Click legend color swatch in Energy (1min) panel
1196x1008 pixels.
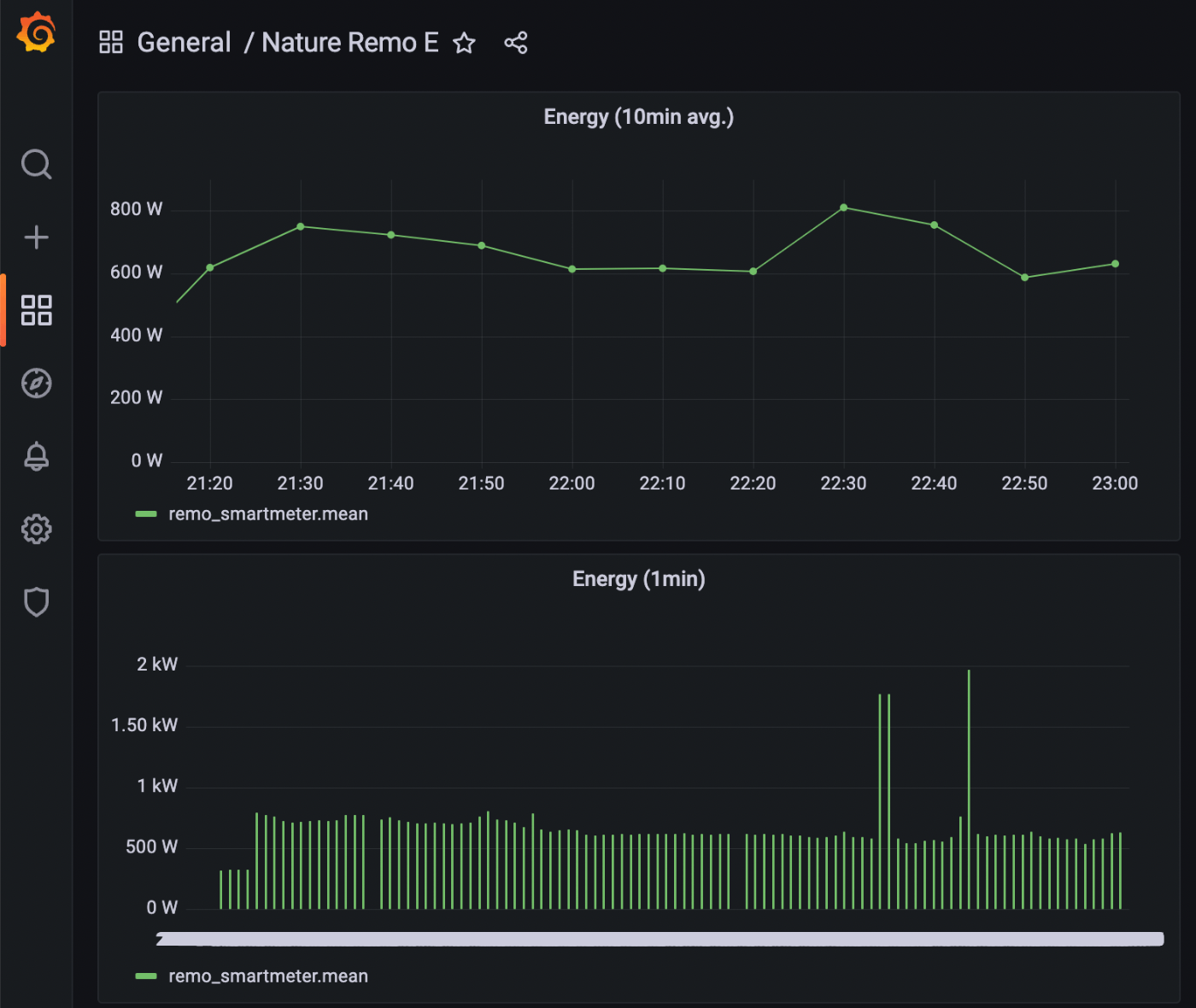pyautogui.click(x=146, y=976)
